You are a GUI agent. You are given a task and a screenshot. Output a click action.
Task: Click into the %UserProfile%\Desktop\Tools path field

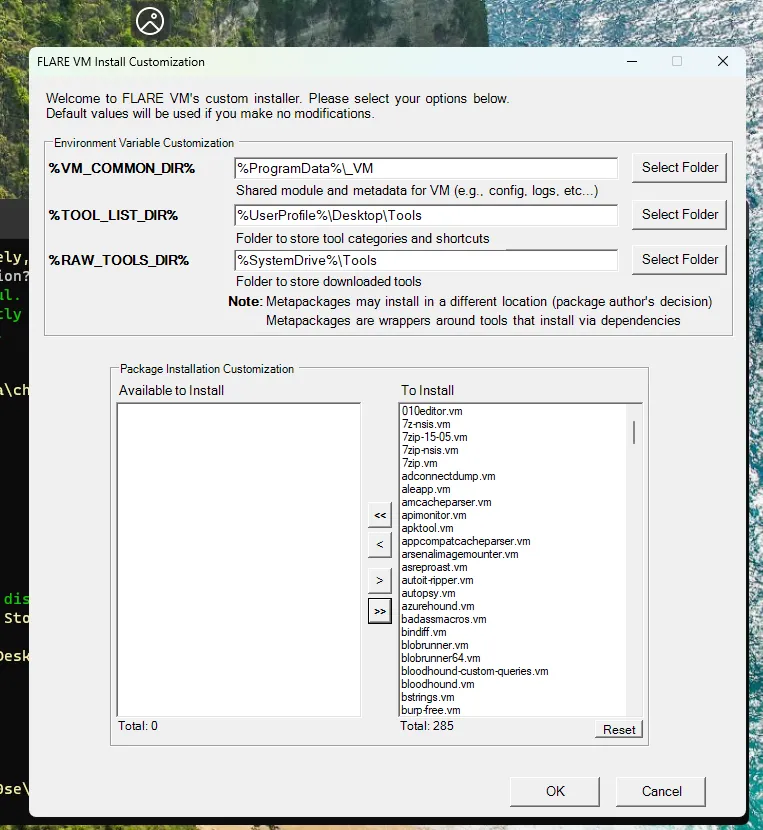pyautogui.click(x=426, y=215)
